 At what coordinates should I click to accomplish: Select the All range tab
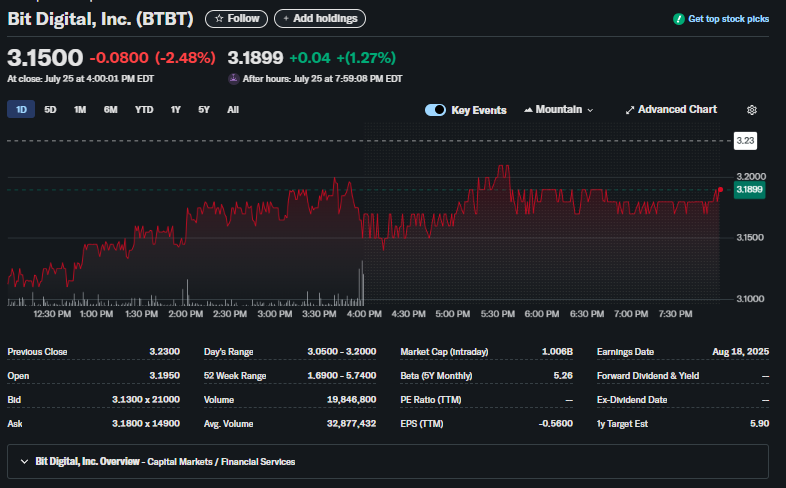tap(233, 109)
